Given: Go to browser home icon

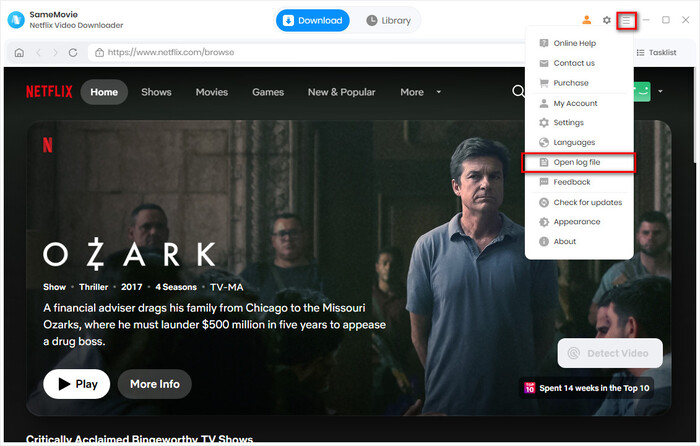Looking at the screenshot, I should pyautogui.click(x=19, y=53).
